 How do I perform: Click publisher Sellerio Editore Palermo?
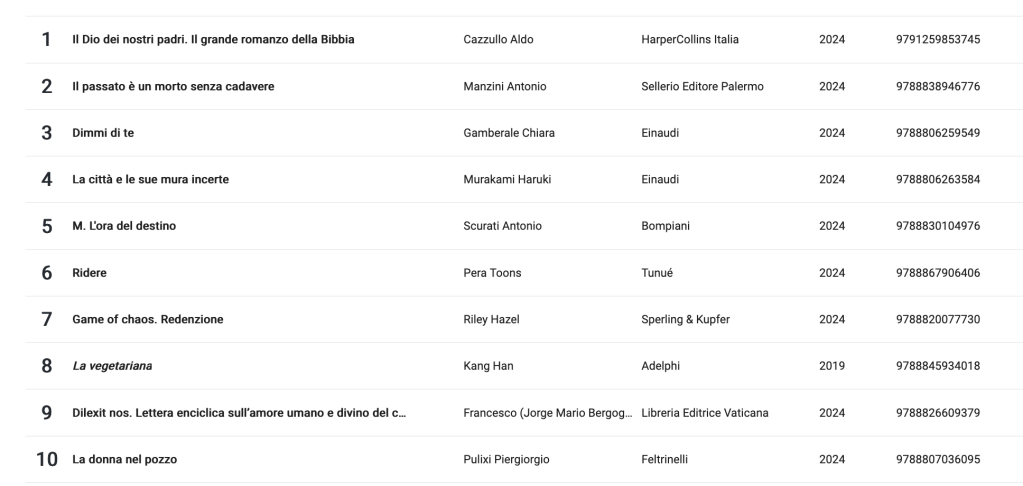pos(702,86)
